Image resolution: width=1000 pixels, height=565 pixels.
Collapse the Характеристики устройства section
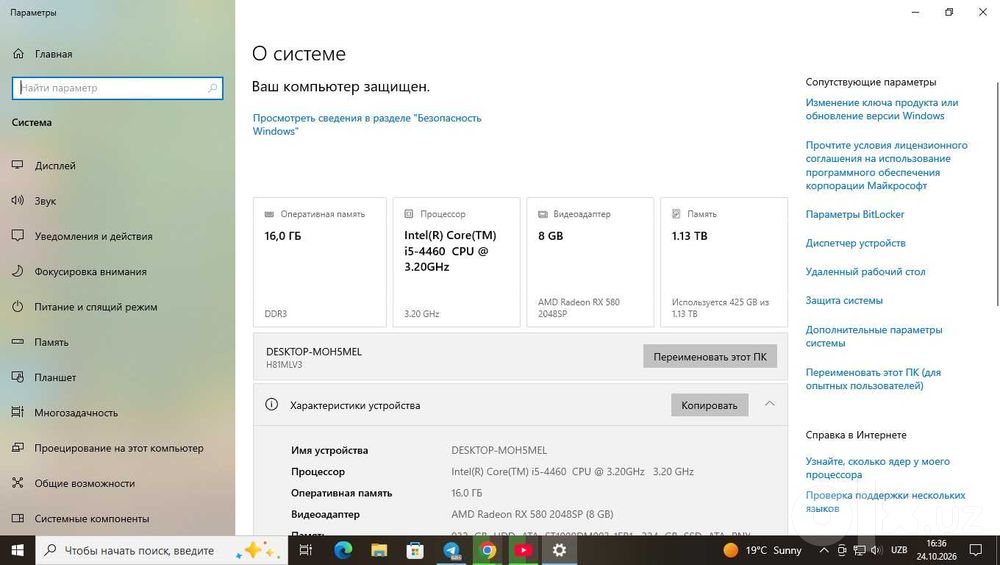(770, 404)
